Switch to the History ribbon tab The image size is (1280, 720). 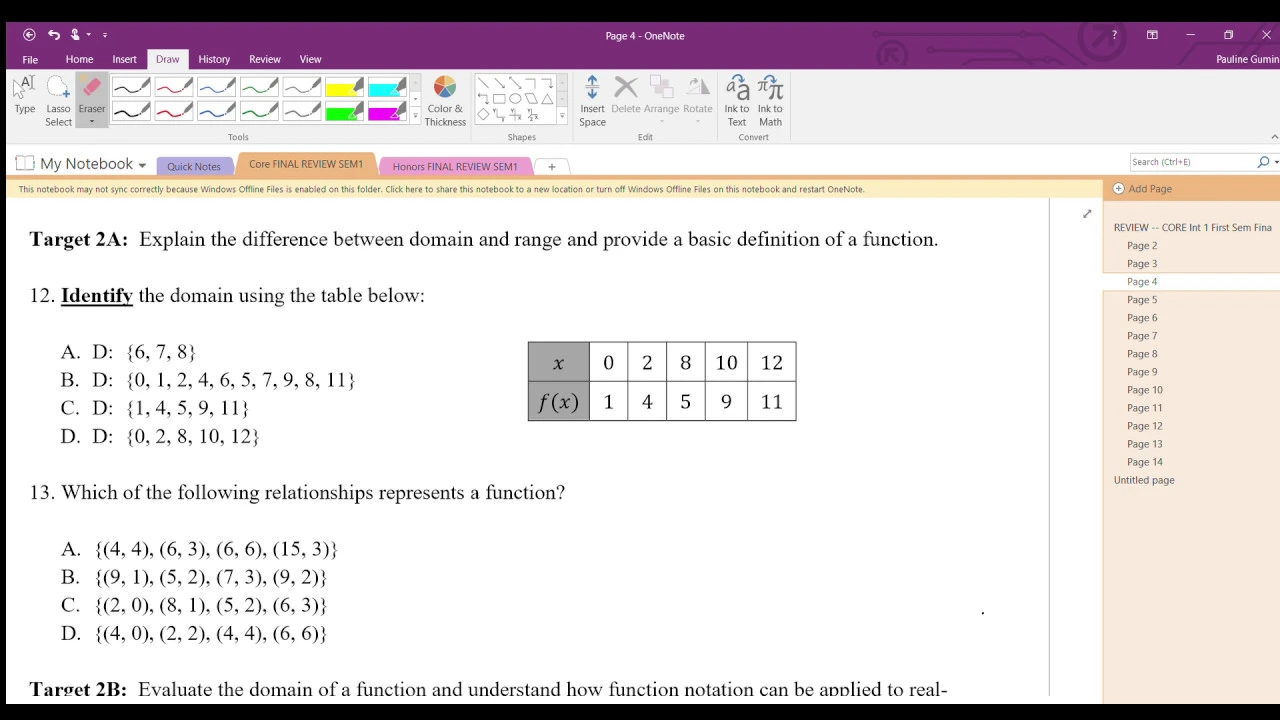tap(214, 59)
